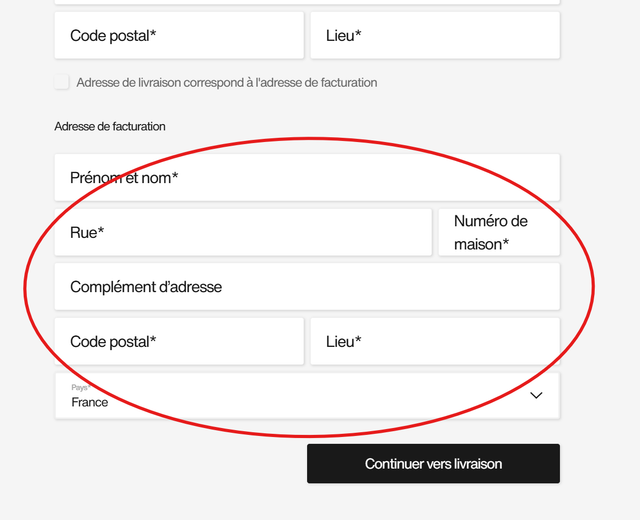
Task: Focus the billing Lieu field
Action: (435, 342)
